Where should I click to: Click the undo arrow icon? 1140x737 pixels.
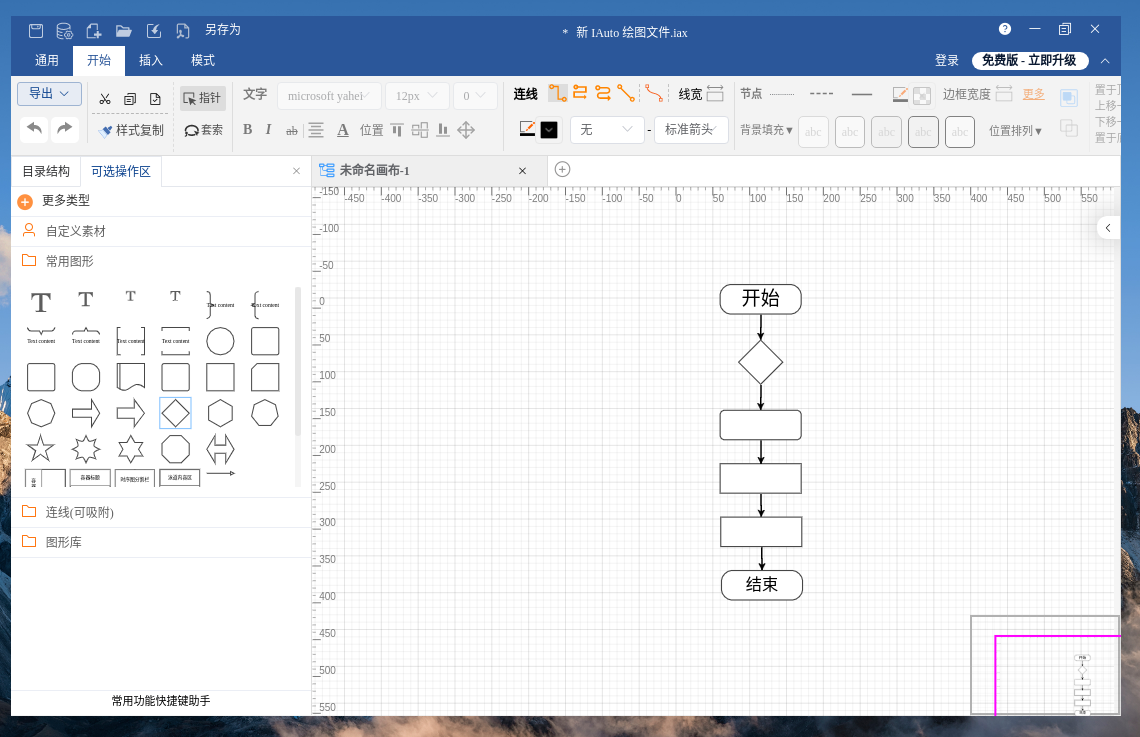pyautogui.click(x=34, y=128)
